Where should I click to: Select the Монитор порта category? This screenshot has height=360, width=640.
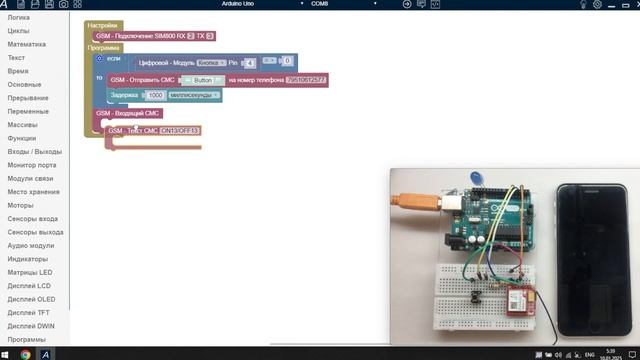(32, 165)
